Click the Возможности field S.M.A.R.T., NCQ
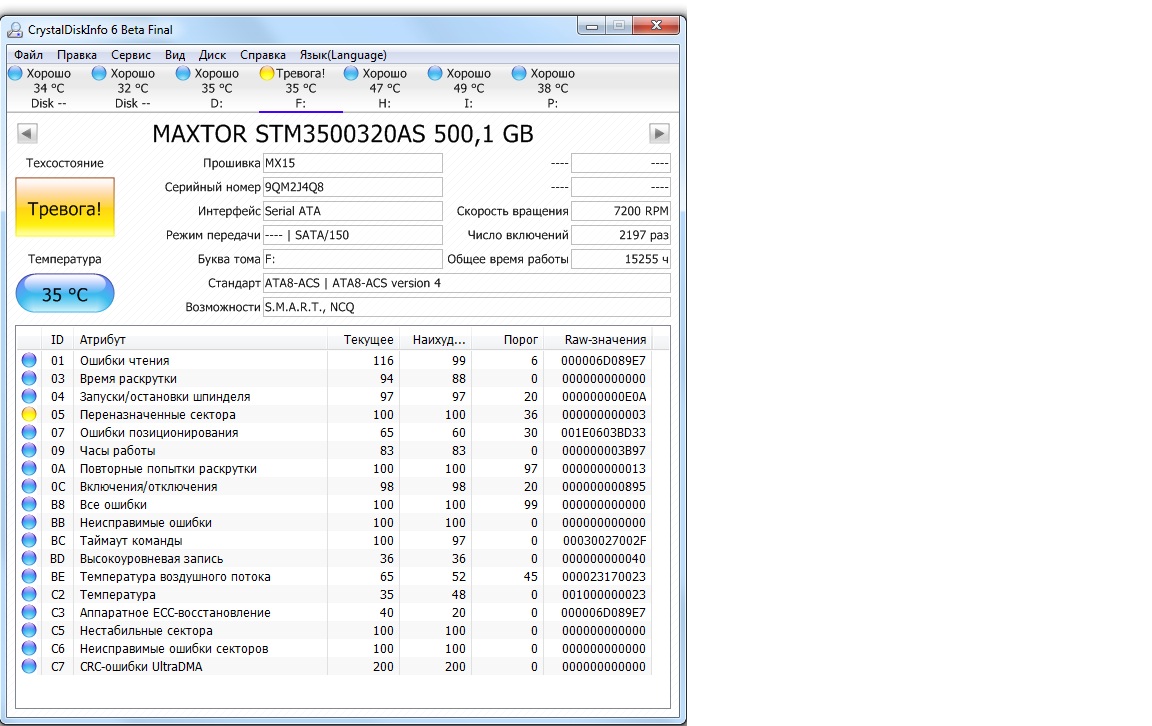Image resolution: width=1152 pixels, height=726 pixels. 467,307
